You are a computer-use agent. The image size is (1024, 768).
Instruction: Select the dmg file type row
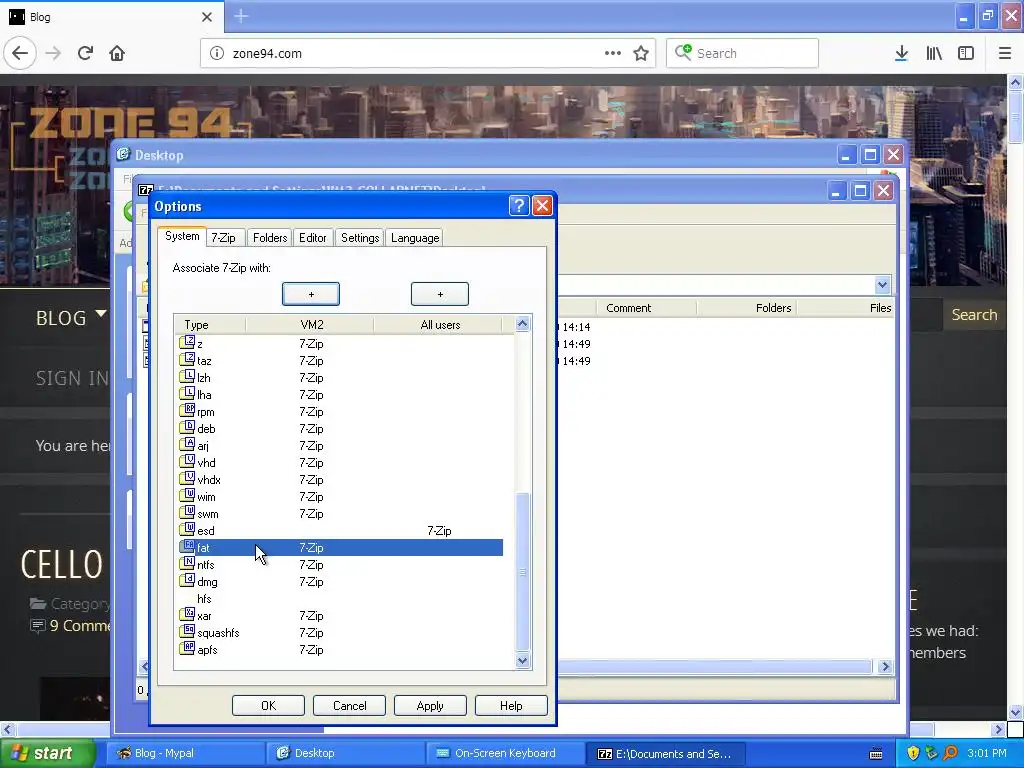340,581
